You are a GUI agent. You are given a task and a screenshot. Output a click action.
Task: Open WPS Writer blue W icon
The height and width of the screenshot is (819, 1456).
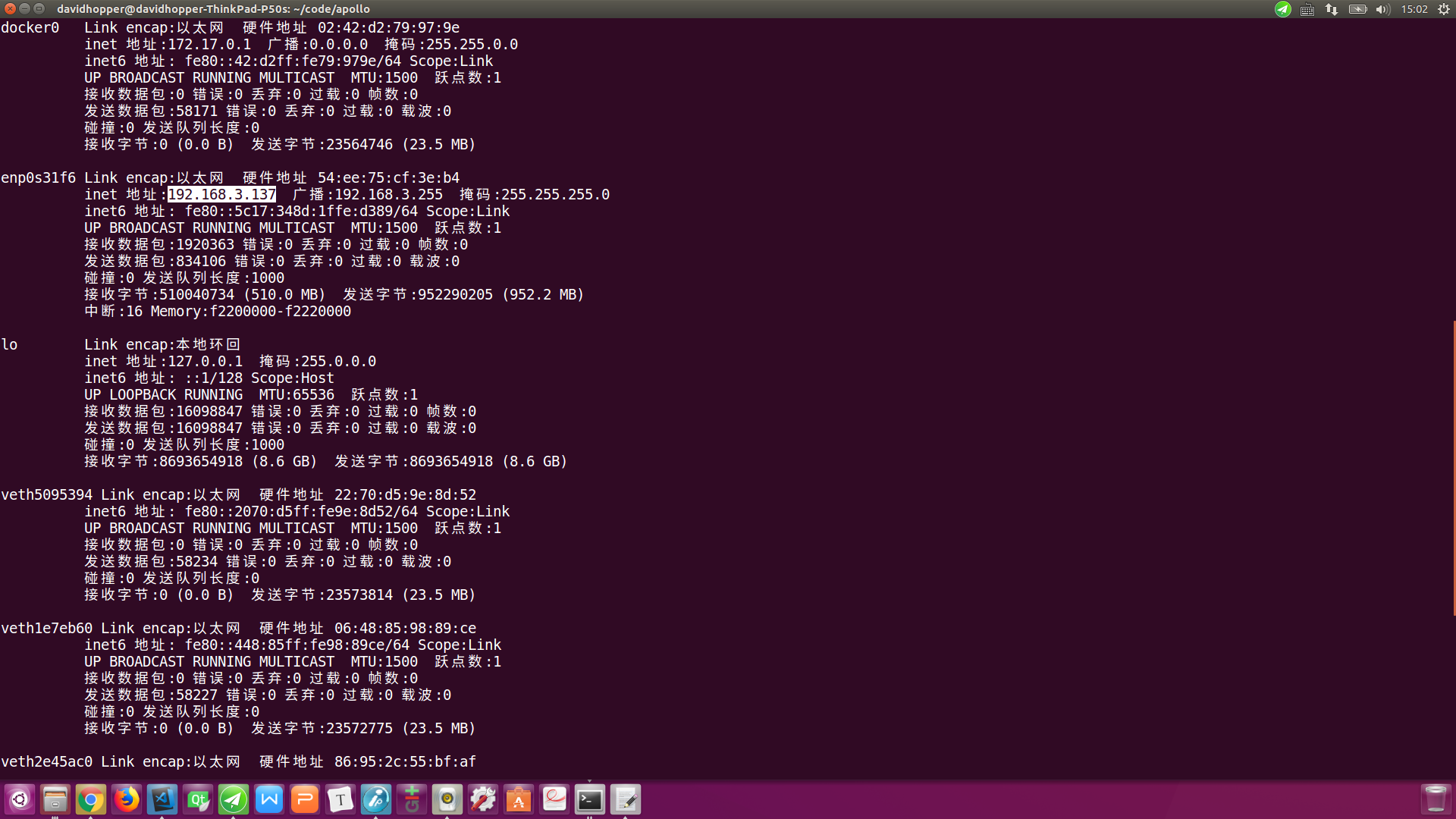tap(269, 799)
